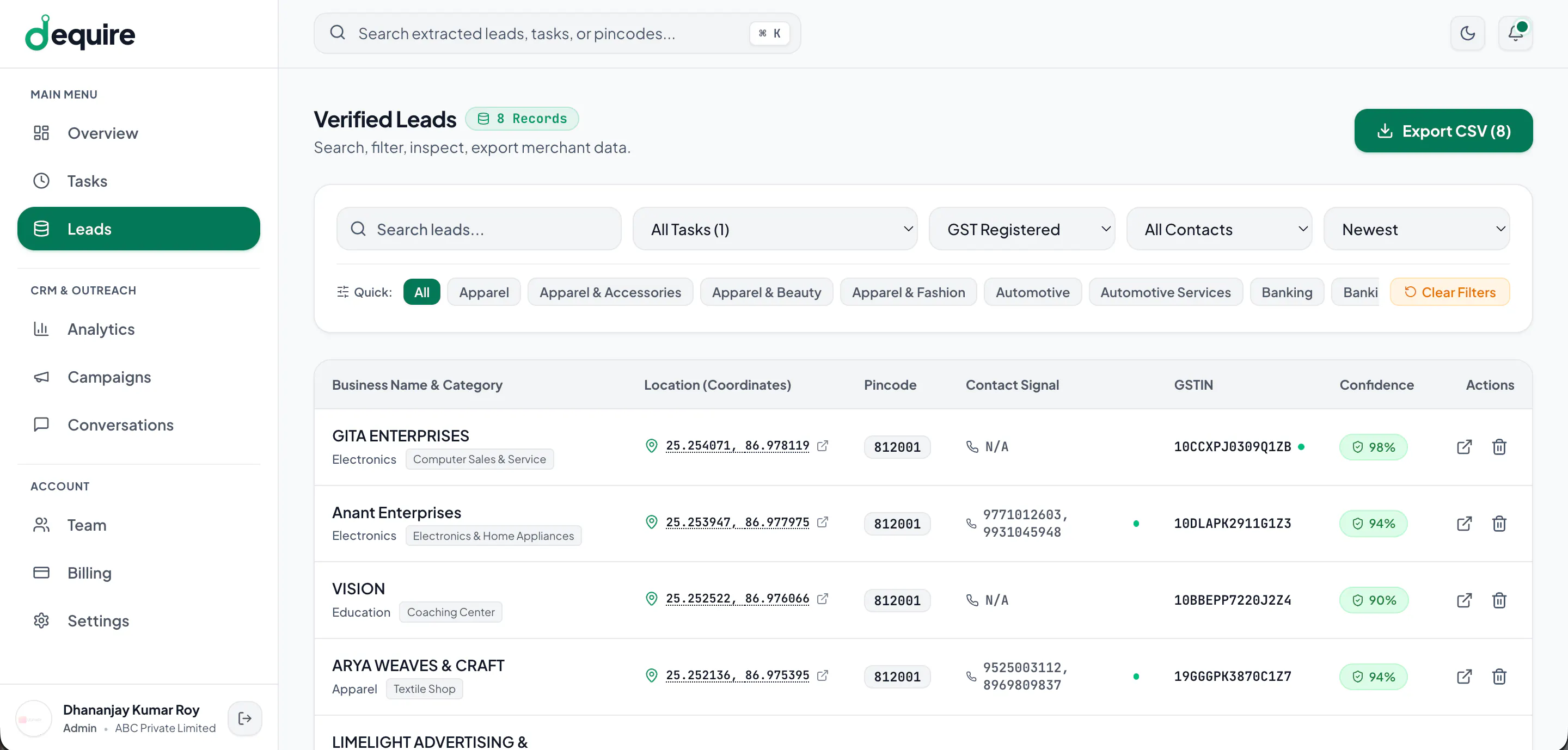The width and height of the screenshot is (1568, 750).
Task: Toggle dark mode moon icon
Action: (1468, 33)
